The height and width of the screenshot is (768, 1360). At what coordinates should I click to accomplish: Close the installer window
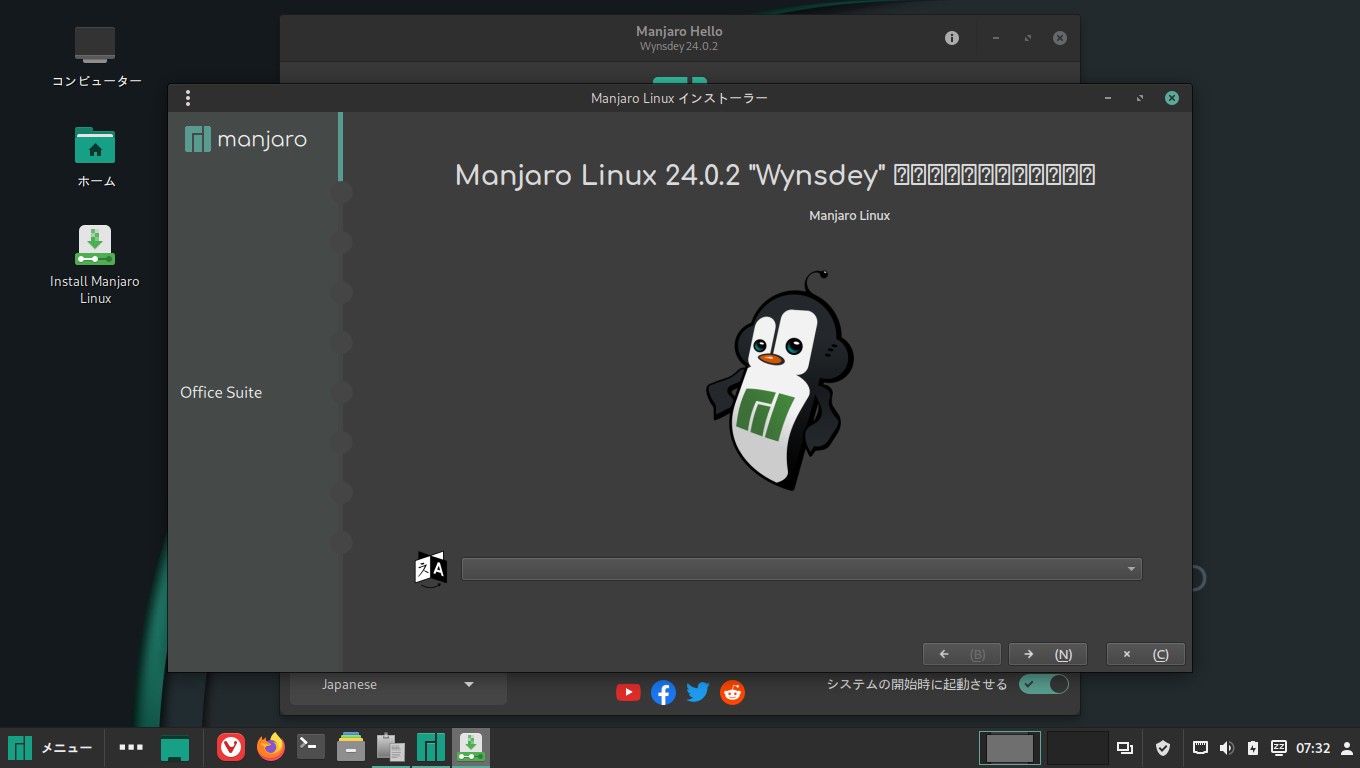pyautogui.click(x=1172, y=98)
